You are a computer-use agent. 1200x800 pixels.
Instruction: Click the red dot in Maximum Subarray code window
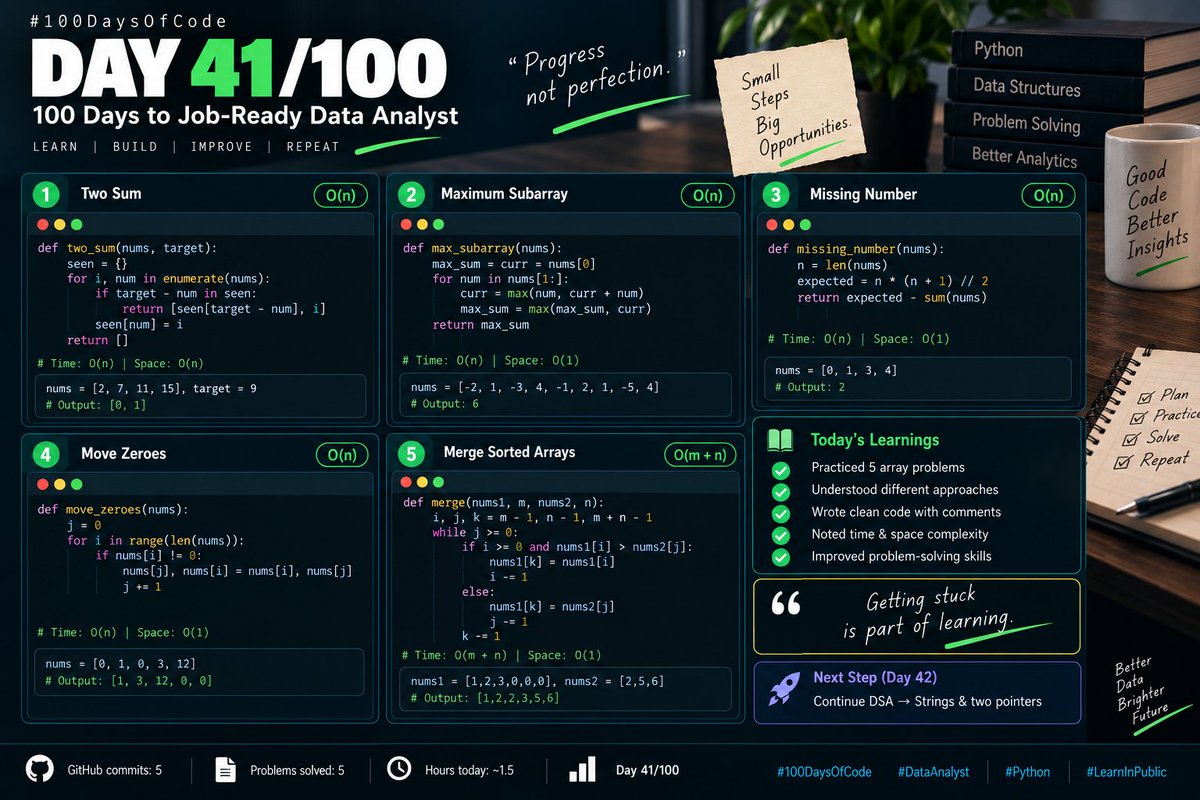[x=408, y=225]
